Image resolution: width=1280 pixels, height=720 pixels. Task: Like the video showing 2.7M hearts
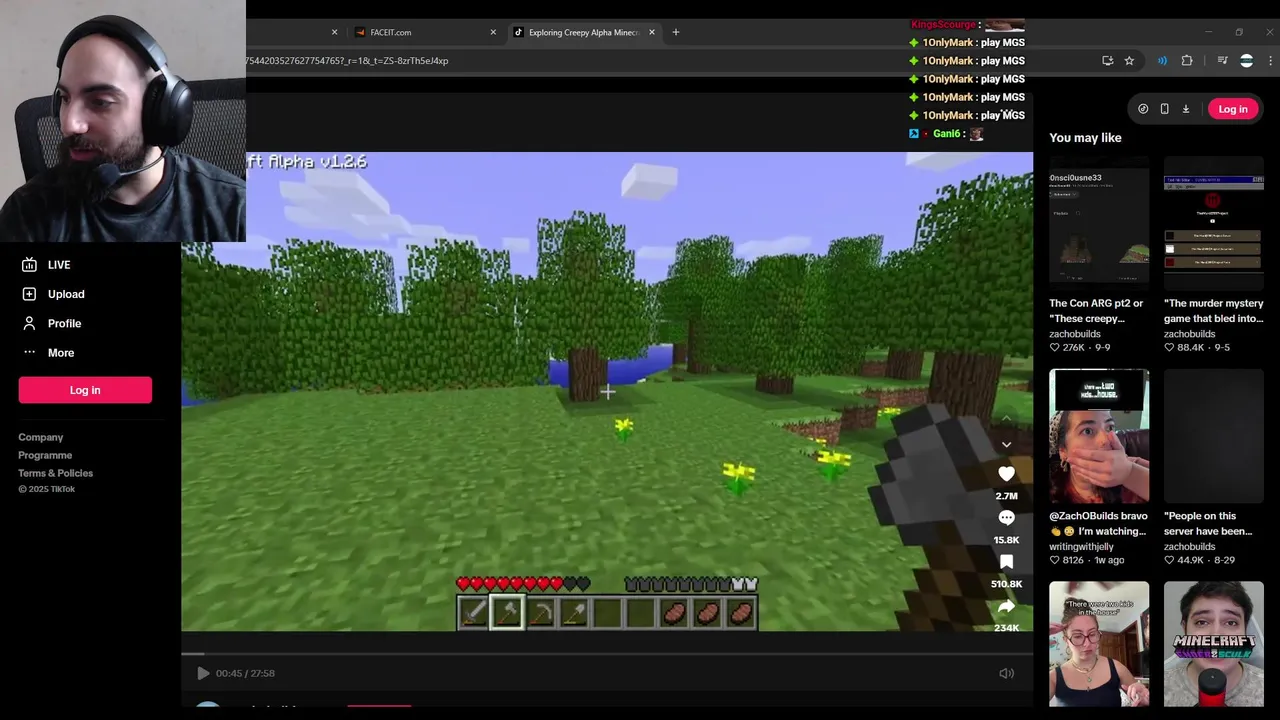pos(1006,474)
